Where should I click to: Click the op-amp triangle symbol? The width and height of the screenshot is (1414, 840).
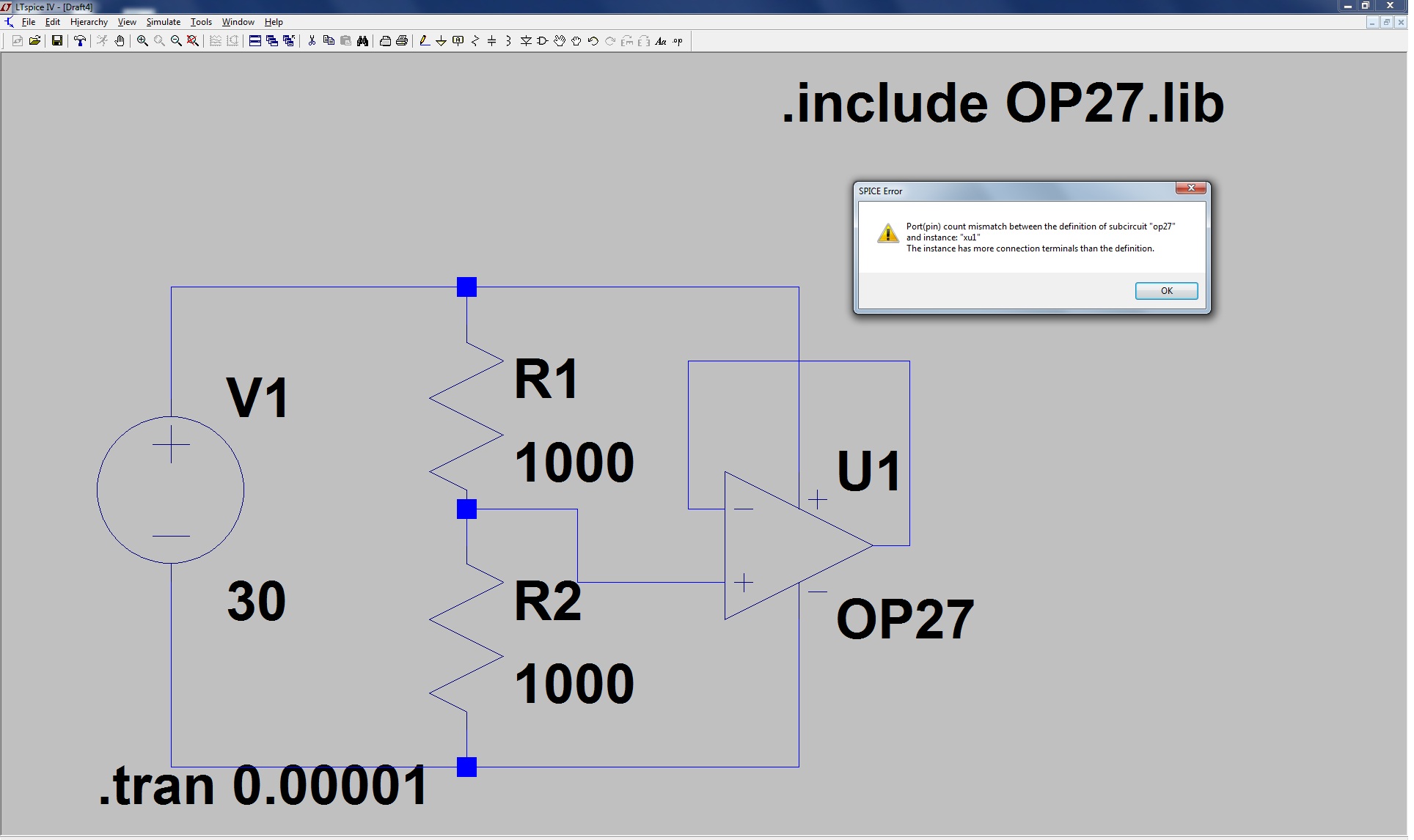[798, 545]
